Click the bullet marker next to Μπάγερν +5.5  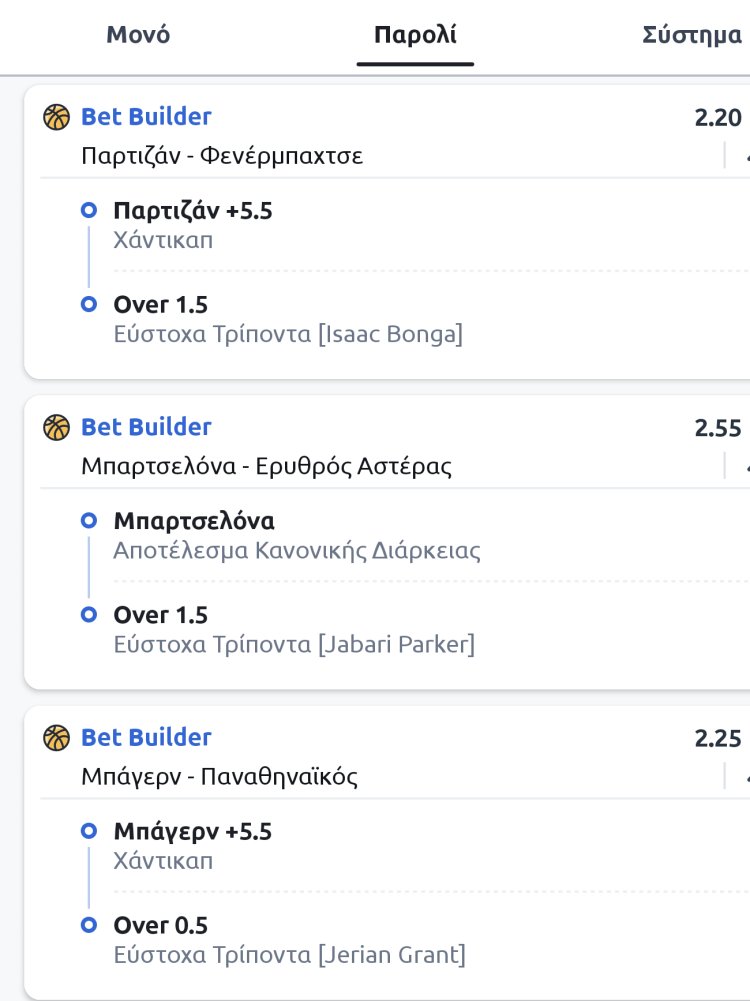89,831
